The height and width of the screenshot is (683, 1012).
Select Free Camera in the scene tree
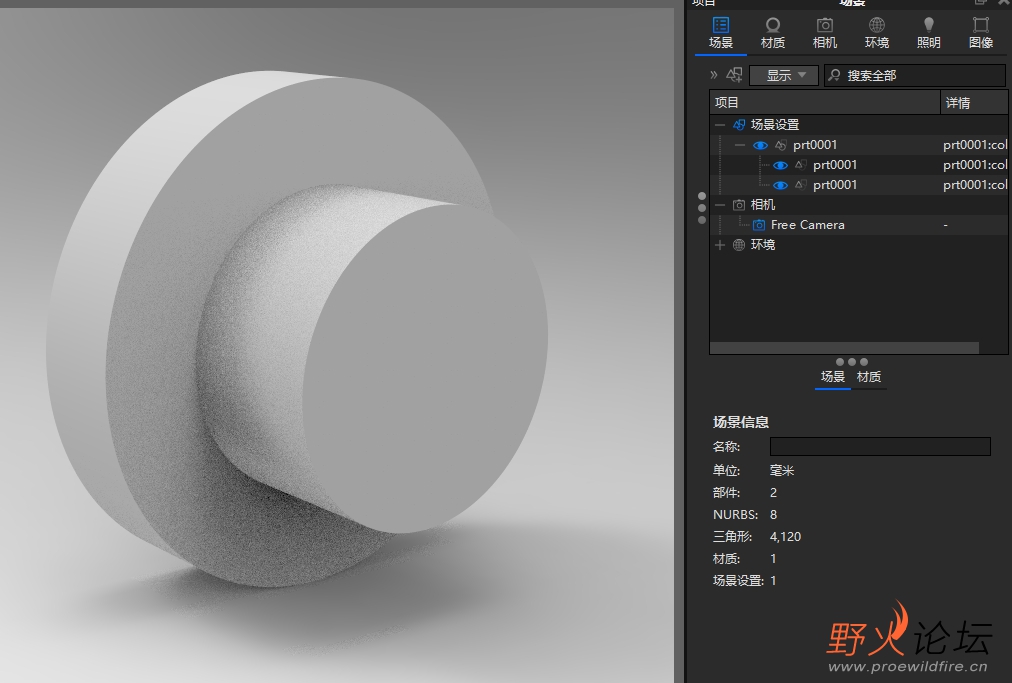tap(807, 225)
